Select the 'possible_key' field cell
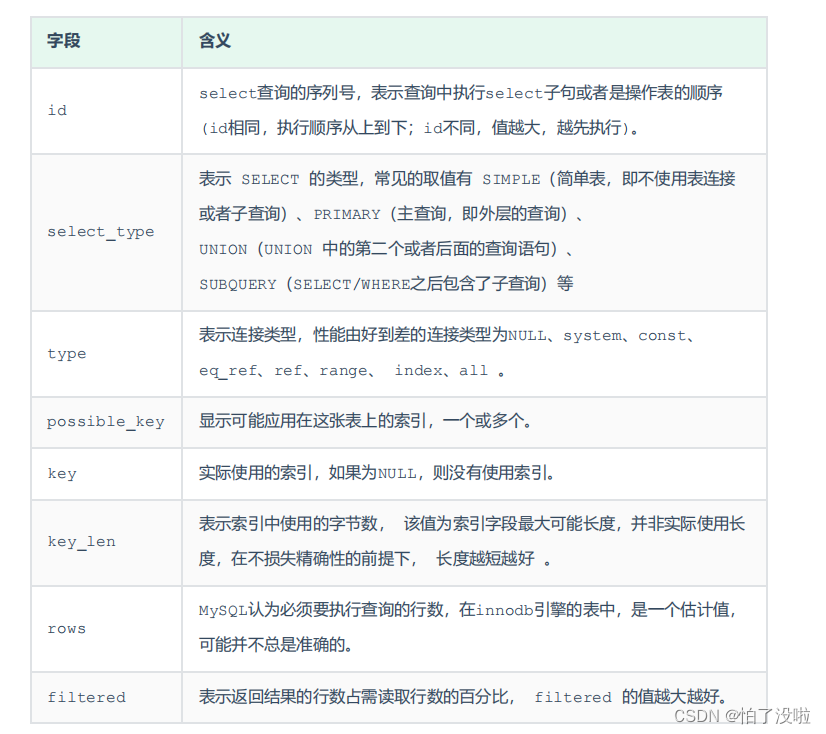Viewport: 826px width, 734px height. [106, 422]
